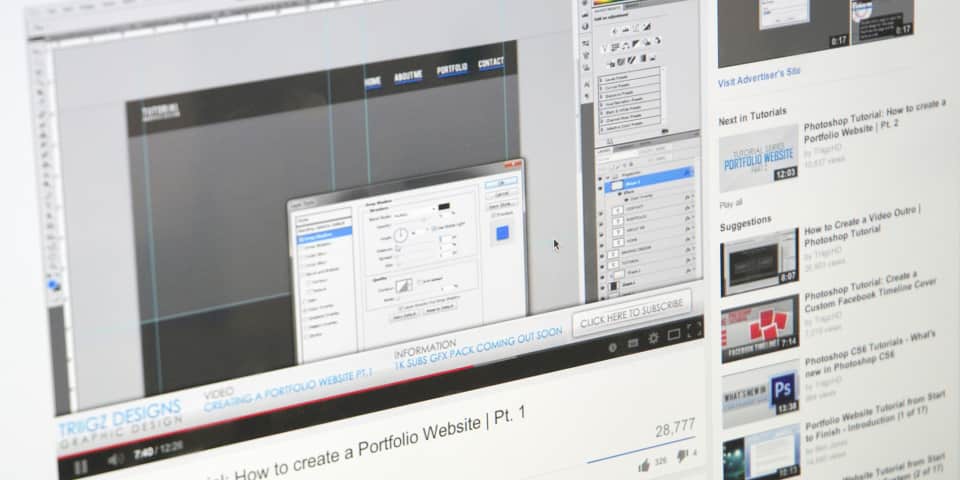Image resolution: width=960 pixels, height=480 pixels.
Task: Open the drop shadow color swatch
Action: pyautogui.click(x=444, y=207)
